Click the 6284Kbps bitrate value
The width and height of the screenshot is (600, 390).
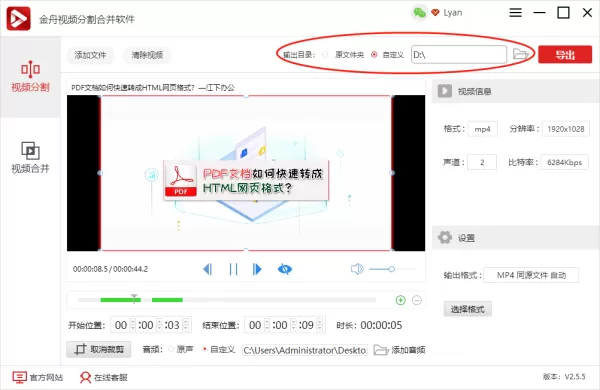click(564, 162)
